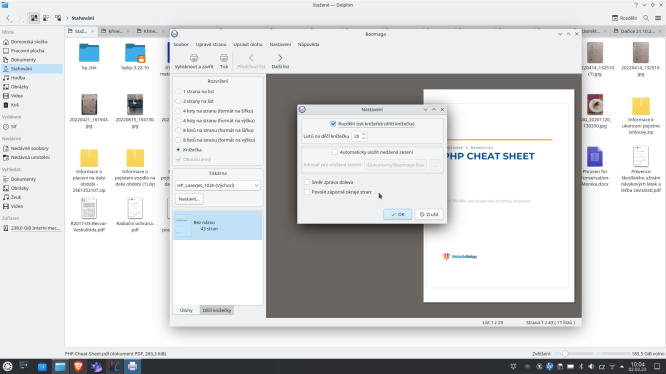Click clock showing 10:04 in taskbar
The height and width of the screenshot is (374, 666).
coord(638,366)
